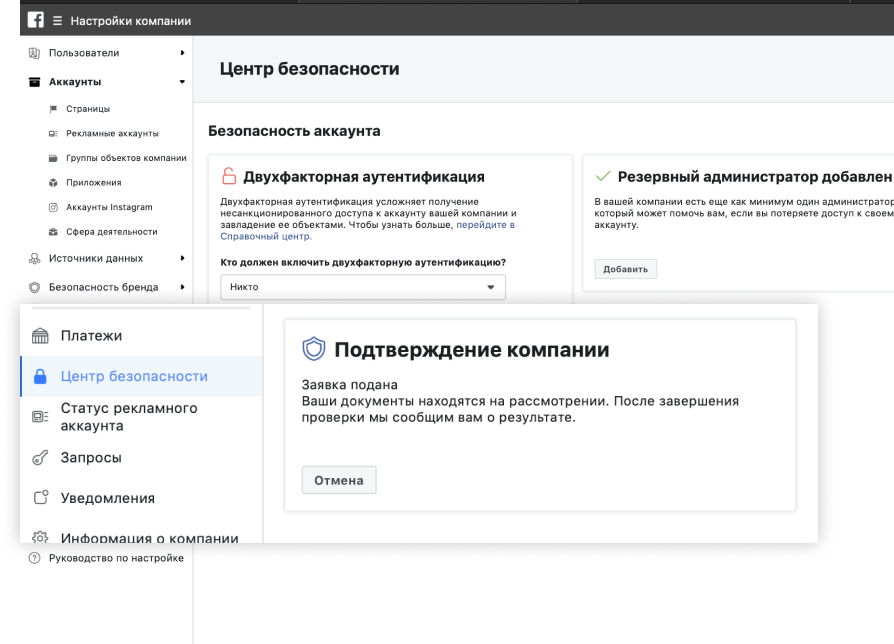Viewport: 894px width, 644px height.
Task: Click the Добавить backup administrator button
Action: pos(625,269)
